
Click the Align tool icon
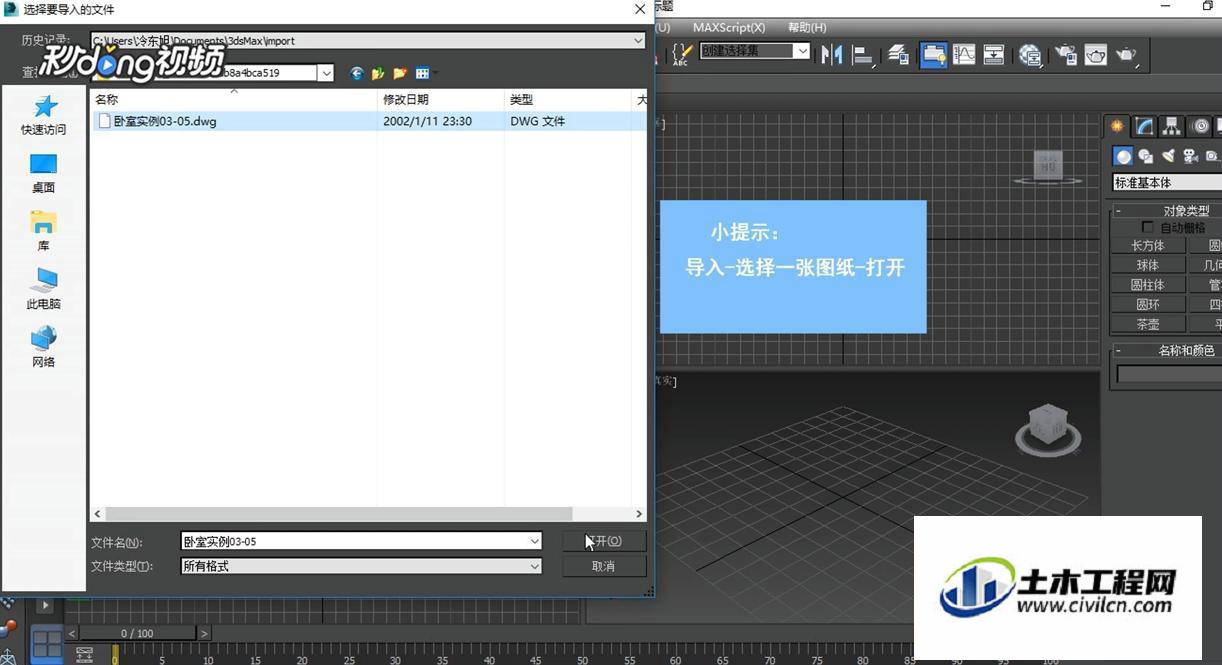coord(863,55)
